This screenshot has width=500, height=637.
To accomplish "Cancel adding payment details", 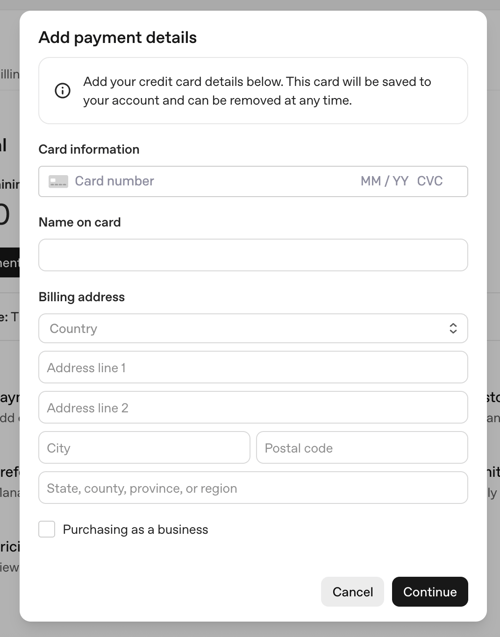I will point(352,592).
